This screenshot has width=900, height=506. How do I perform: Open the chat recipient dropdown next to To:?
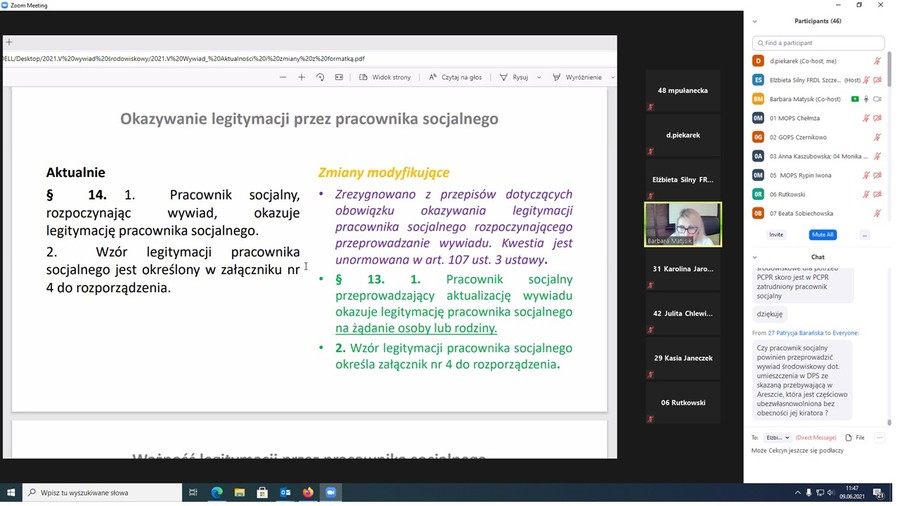(778, 437)
